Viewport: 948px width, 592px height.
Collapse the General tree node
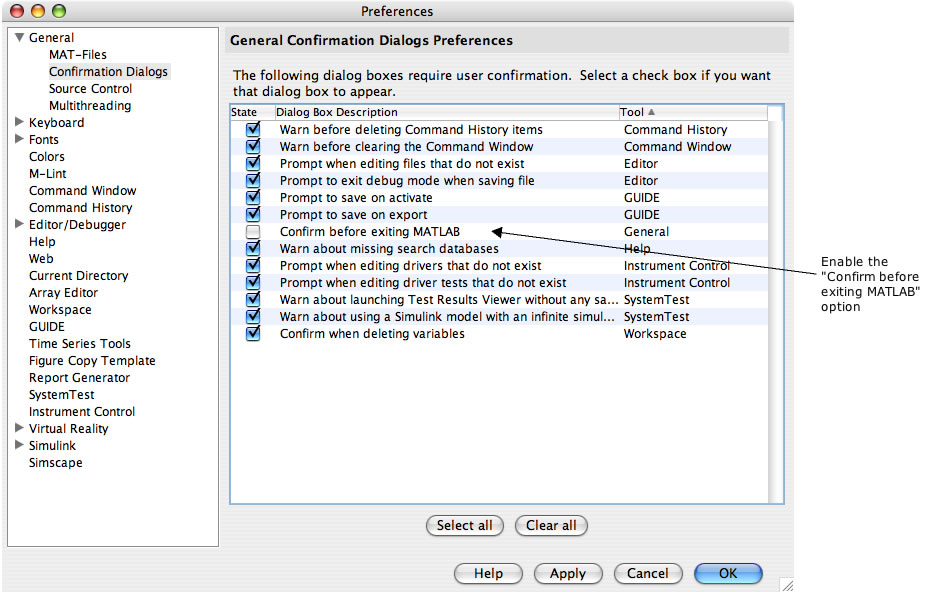pyautogui.click(x=19, y=38)
